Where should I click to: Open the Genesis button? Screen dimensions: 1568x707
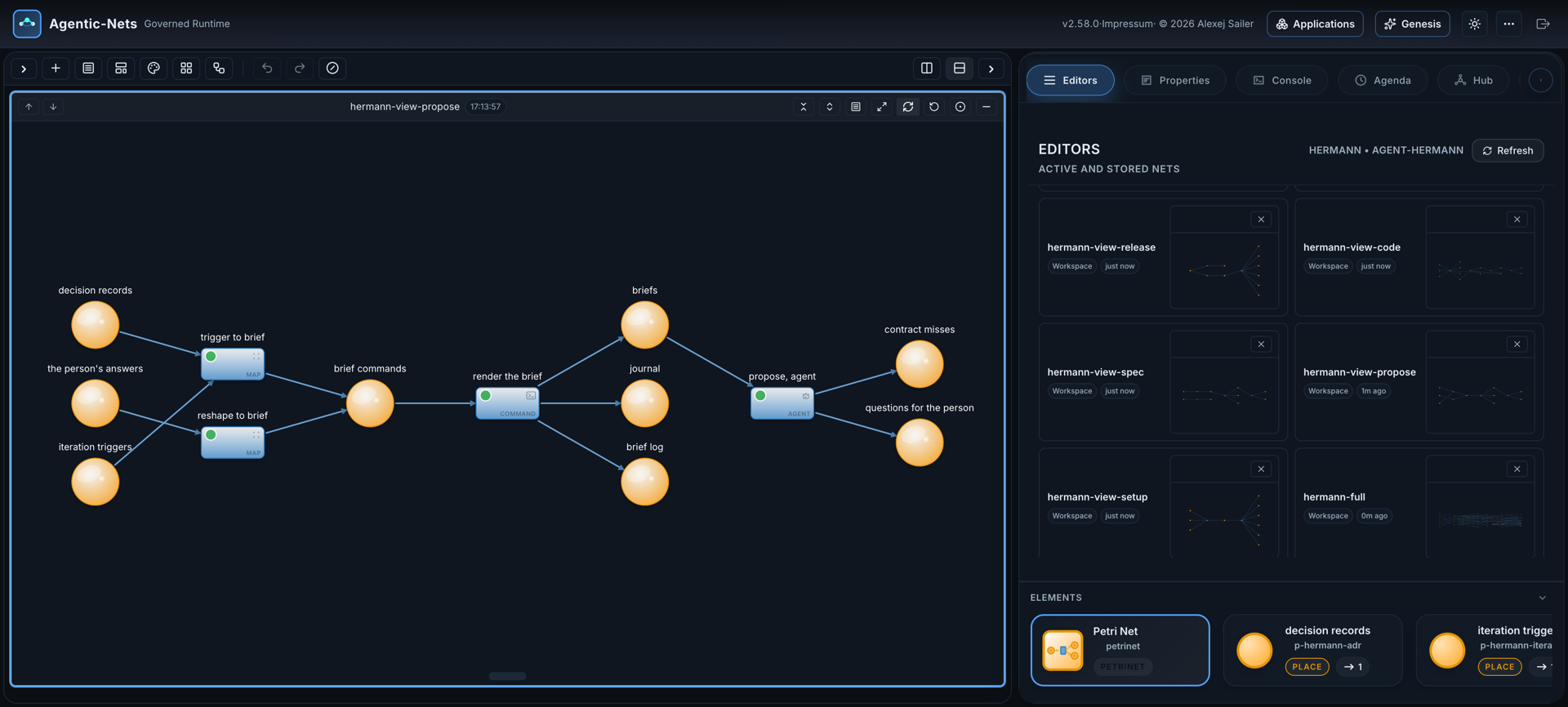click(1413, 24)
